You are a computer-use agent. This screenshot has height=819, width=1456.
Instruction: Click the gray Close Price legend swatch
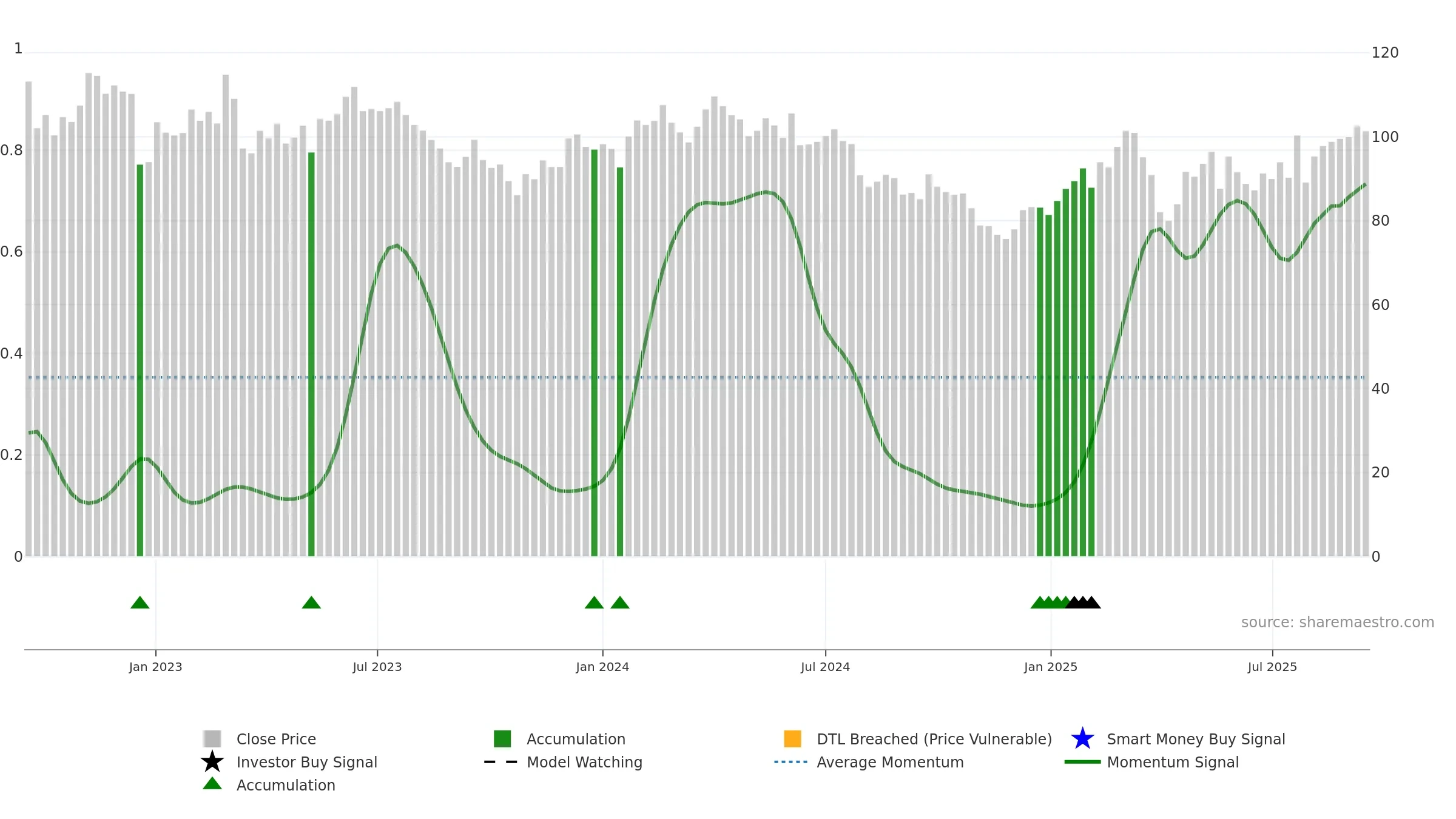point(212,738)
